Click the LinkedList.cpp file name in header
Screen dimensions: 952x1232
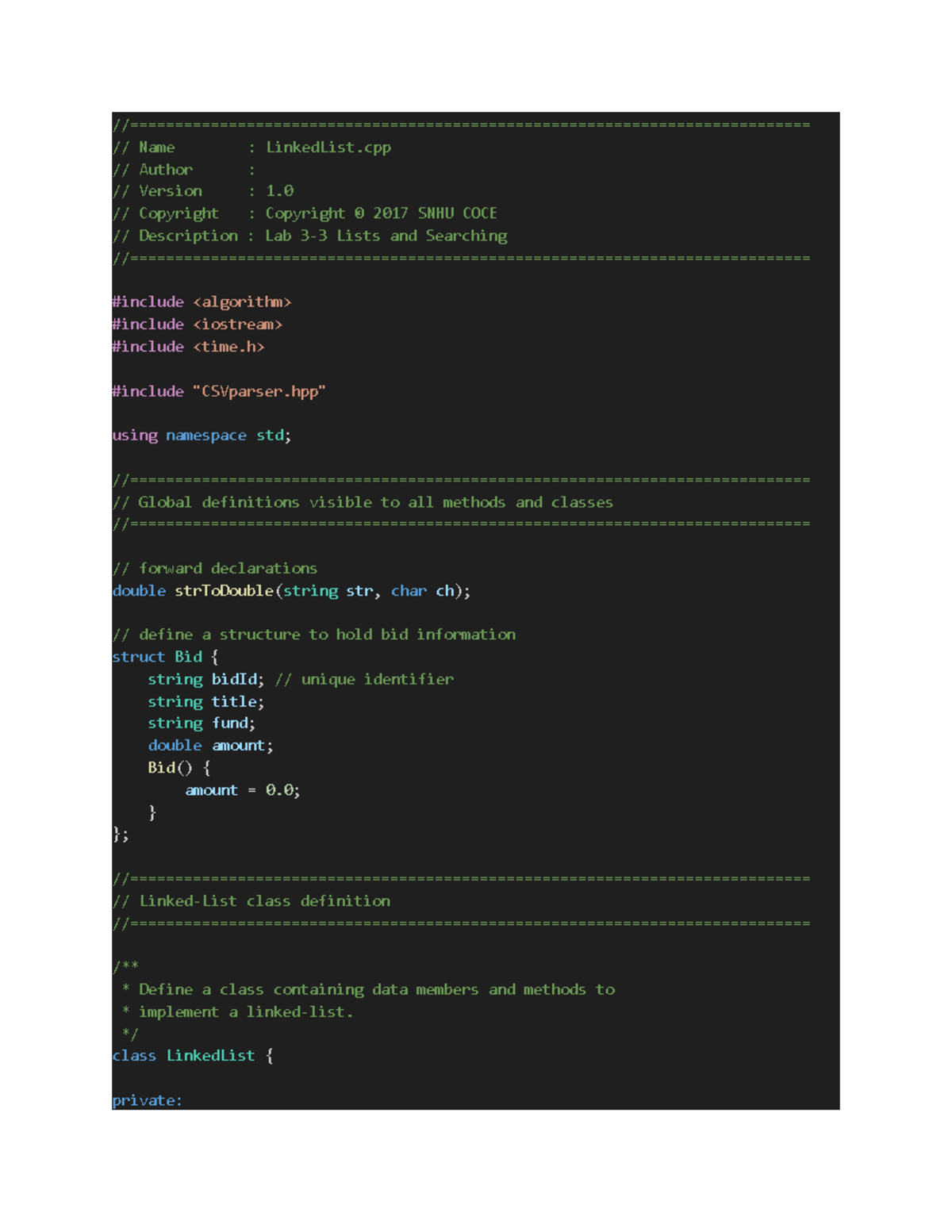[328, 148]
